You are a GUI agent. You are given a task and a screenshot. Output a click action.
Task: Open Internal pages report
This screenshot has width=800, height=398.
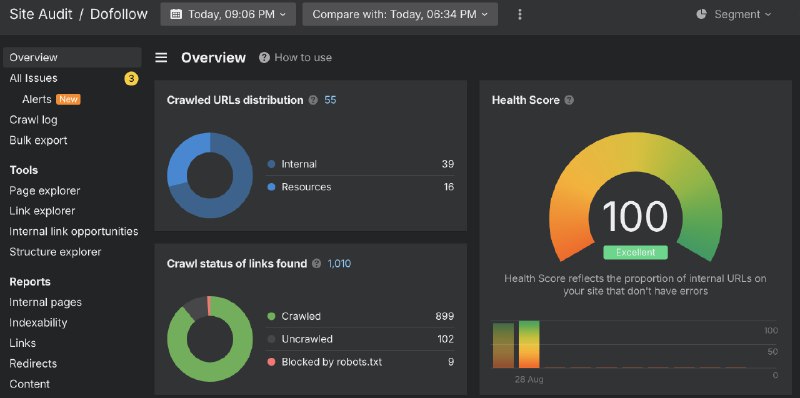coord(45,303)
